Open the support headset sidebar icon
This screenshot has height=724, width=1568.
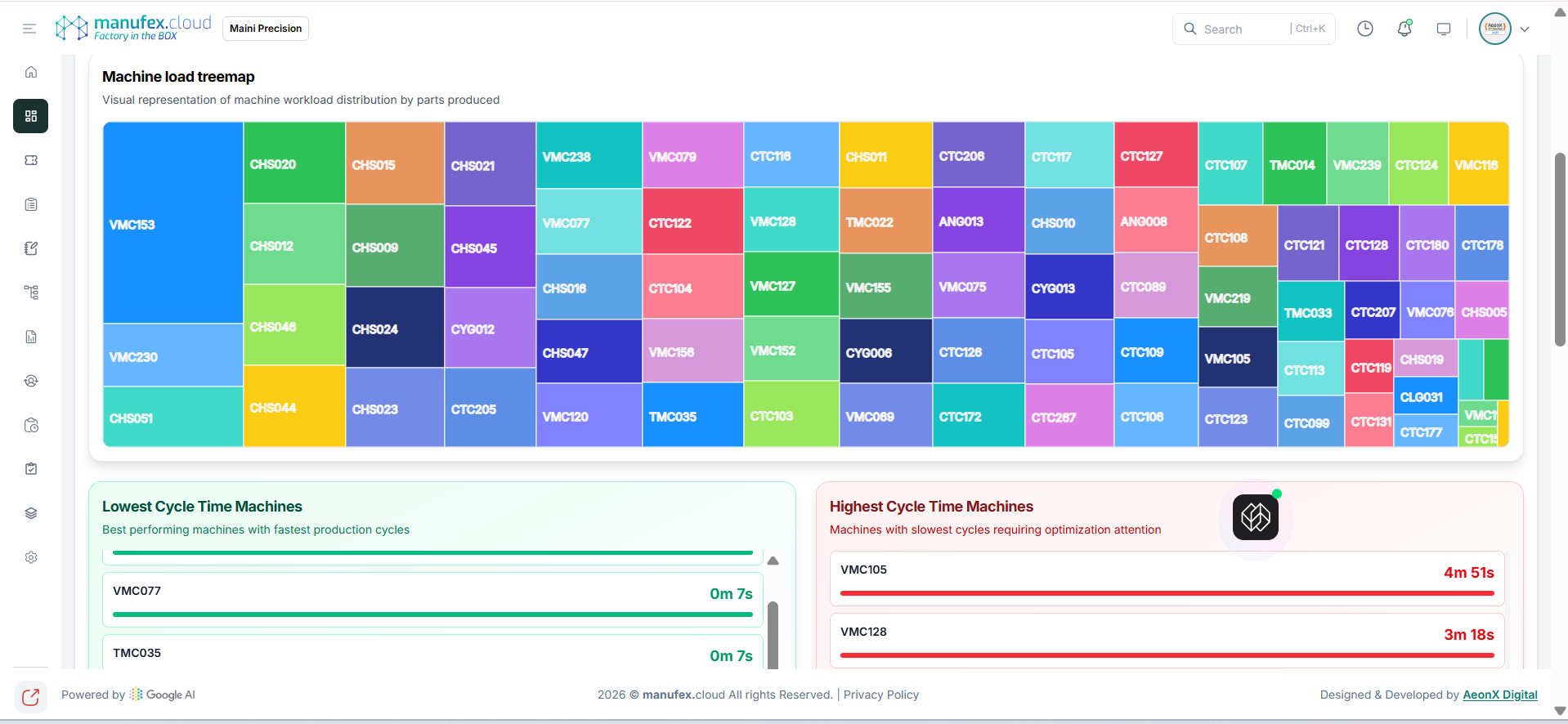[x=31, y=381]
